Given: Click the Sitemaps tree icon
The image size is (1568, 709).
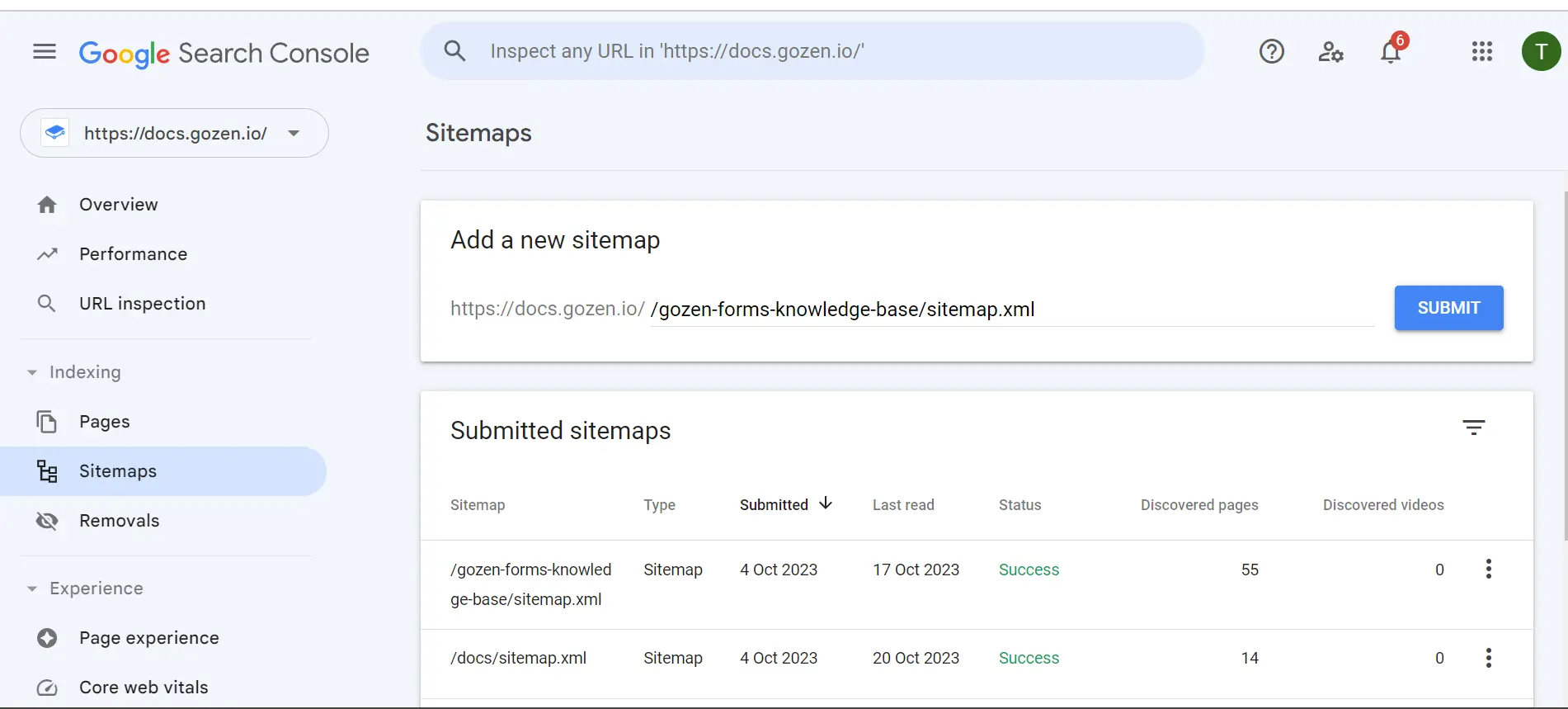Looking at the screenshot, I should (x=47, y=471).
